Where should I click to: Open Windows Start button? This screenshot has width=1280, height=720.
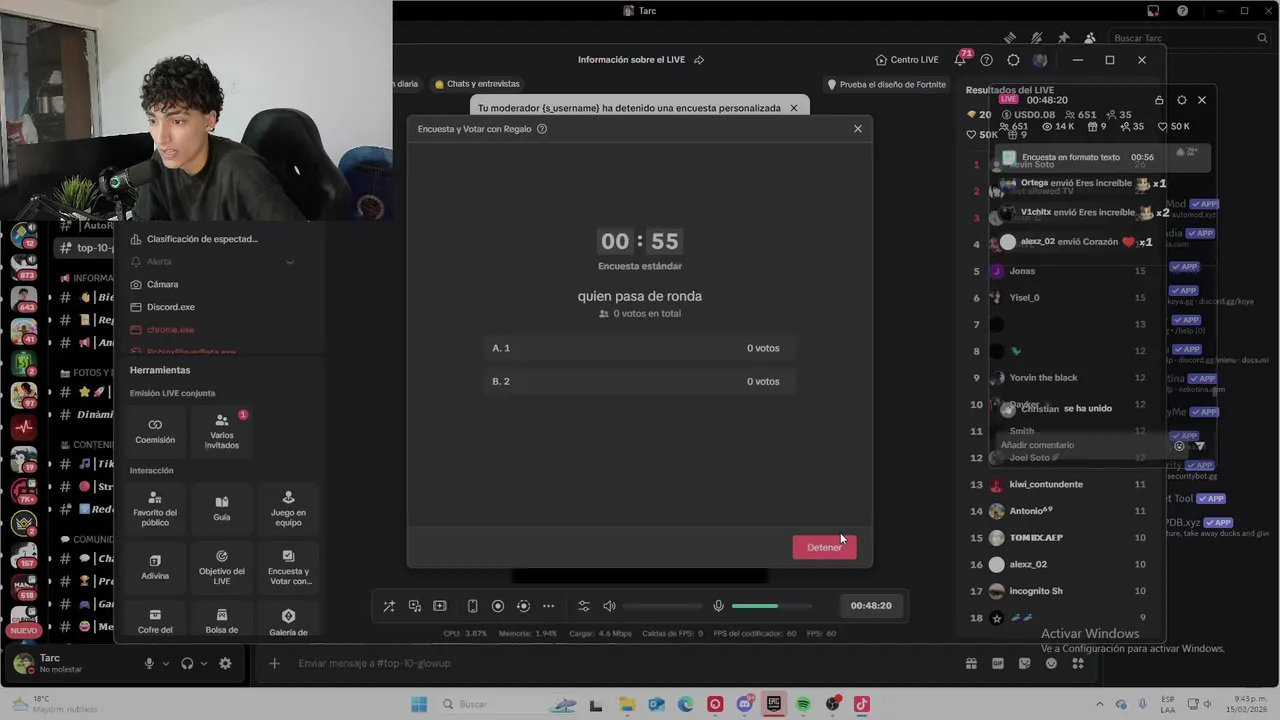tap(419, 704)
